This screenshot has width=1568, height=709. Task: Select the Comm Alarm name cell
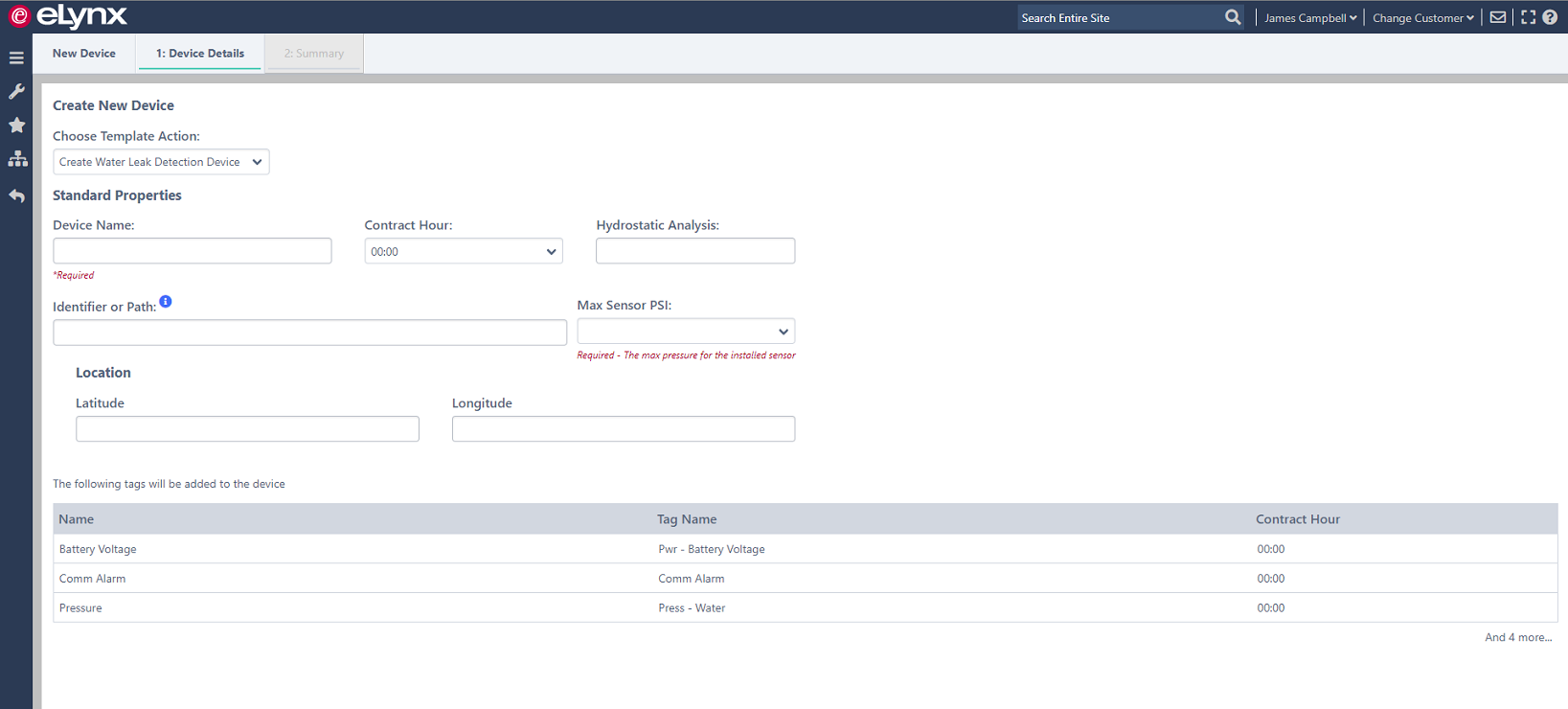92,579
